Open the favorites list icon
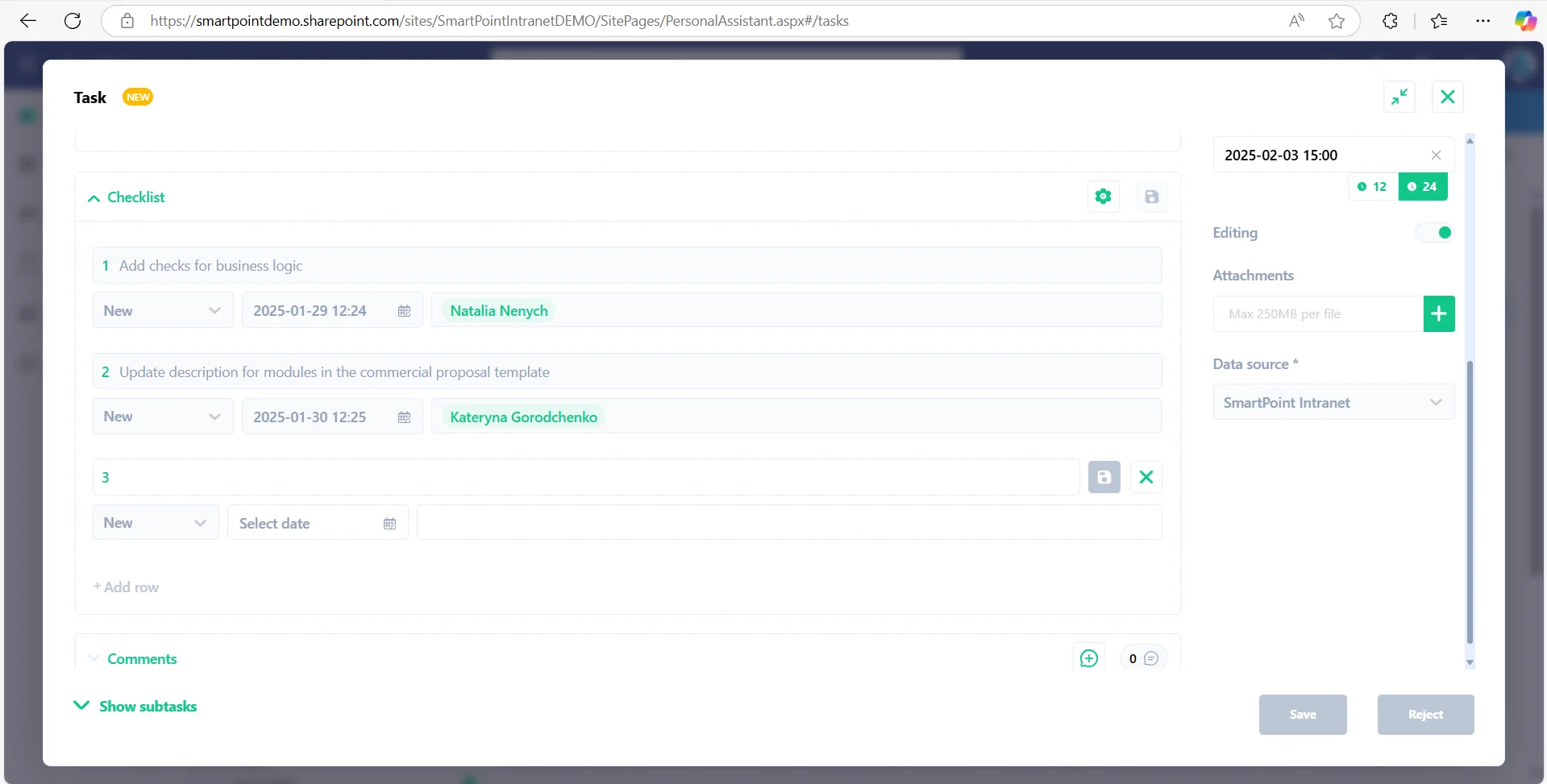Image resolution: width=1547 pixels, height=784 pixels. [x=1439, y=21]
